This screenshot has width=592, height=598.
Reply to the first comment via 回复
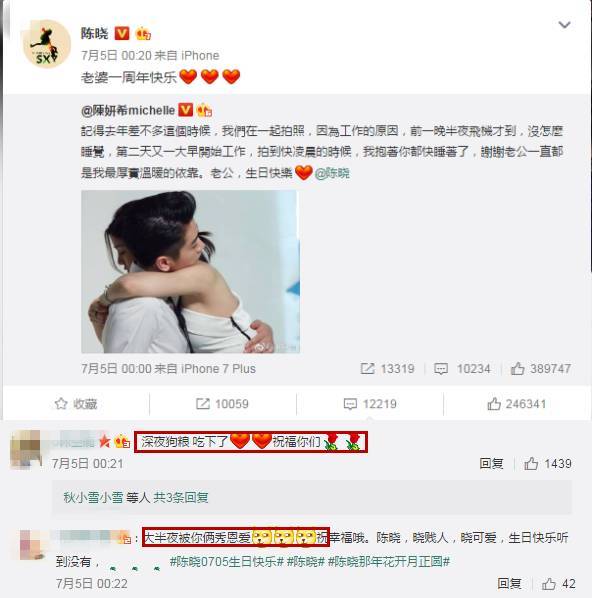(491, 464)
